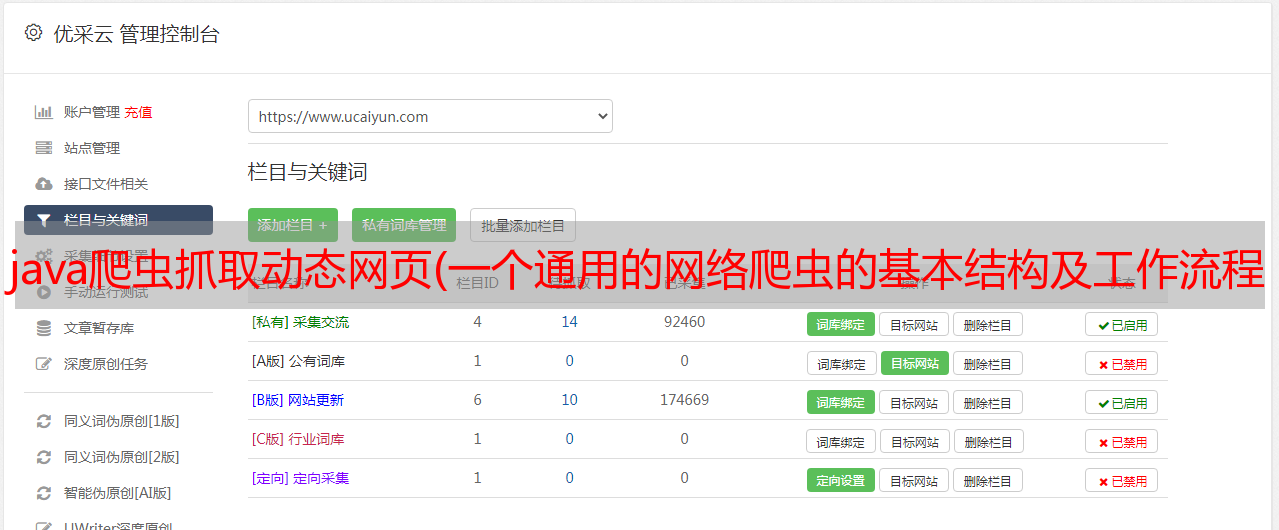Delete the 定向采集 column
This screenshot has width=1279, height=530.
pos(988,480)
